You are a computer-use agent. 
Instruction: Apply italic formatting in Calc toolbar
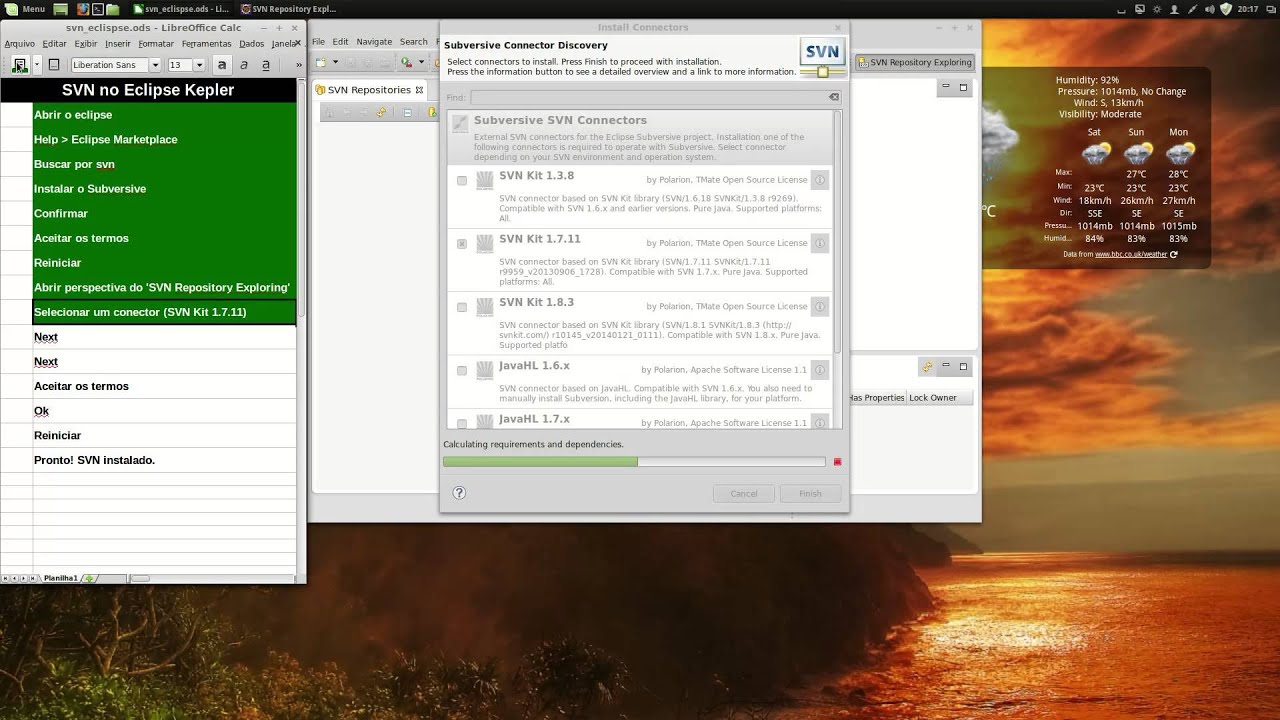(x=244, y=65)
